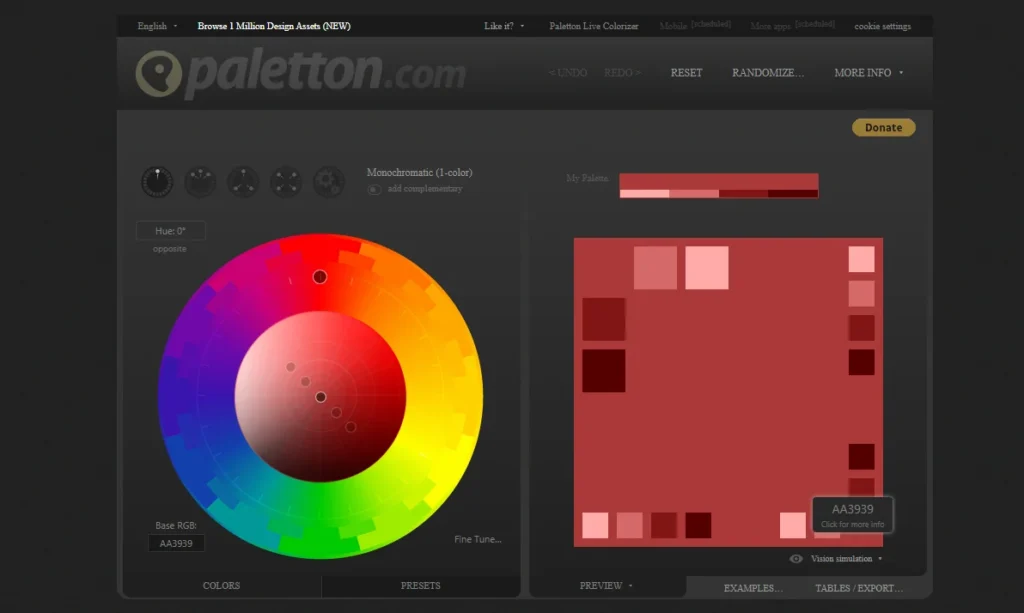The width and height of the screenshot is (1024, 613).
Task: Click the Base RGB input field
Action: (177, 542)
